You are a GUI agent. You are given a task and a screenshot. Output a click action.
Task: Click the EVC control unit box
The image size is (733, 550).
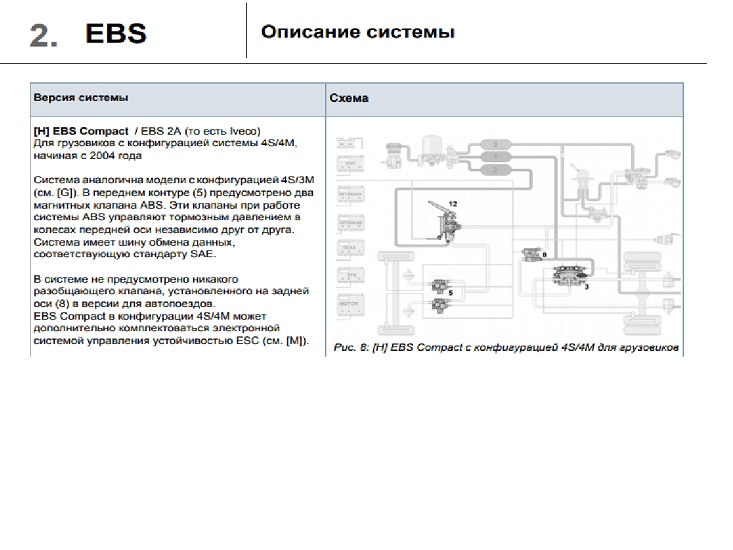click(351, 164)
